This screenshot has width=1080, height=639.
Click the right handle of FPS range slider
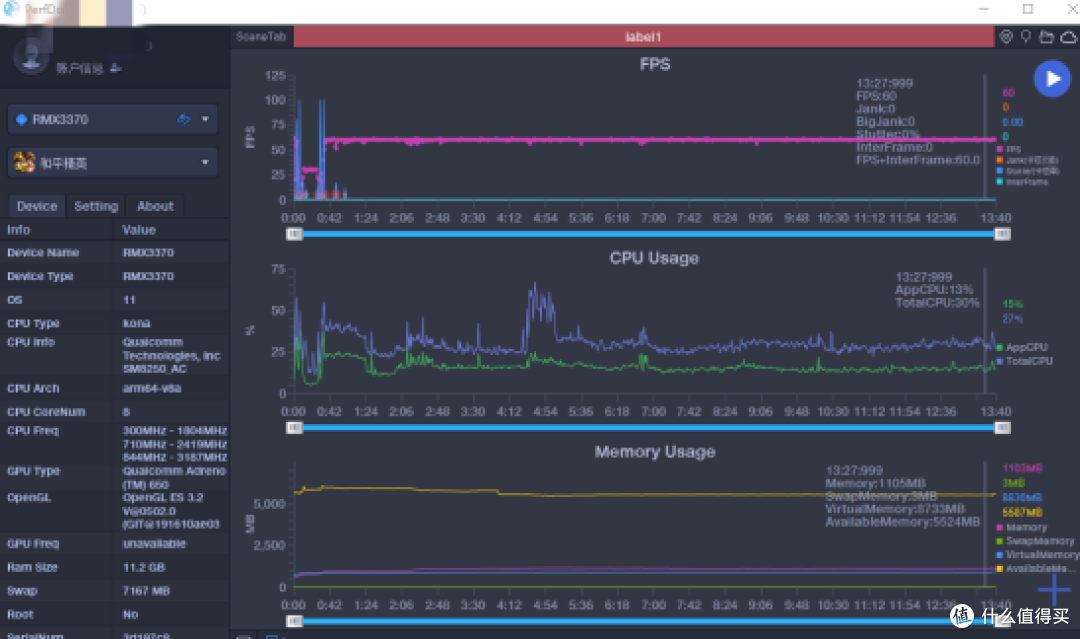coord(1002,234)
